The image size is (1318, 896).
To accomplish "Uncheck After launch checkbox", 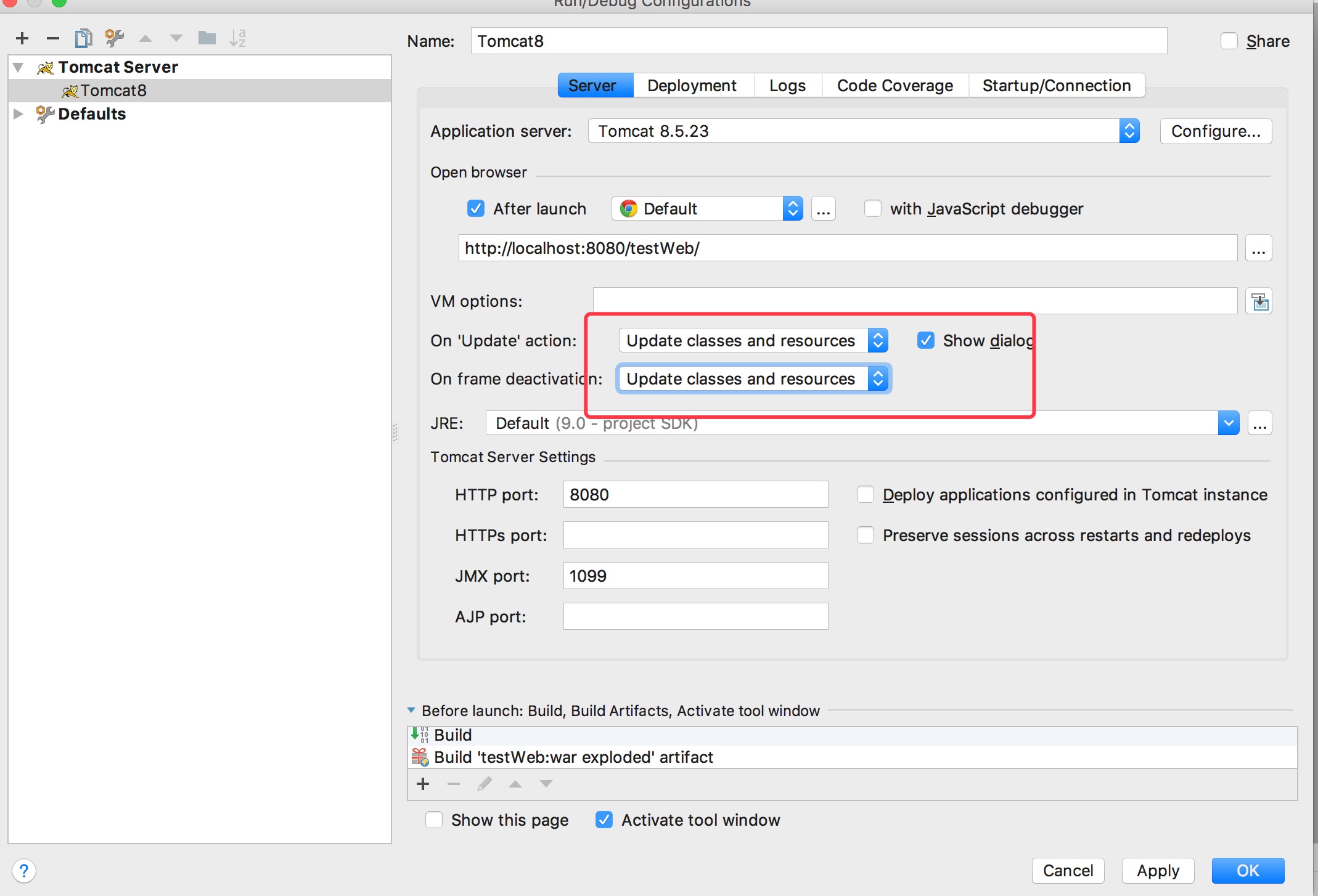I will [x=475, y=209].
